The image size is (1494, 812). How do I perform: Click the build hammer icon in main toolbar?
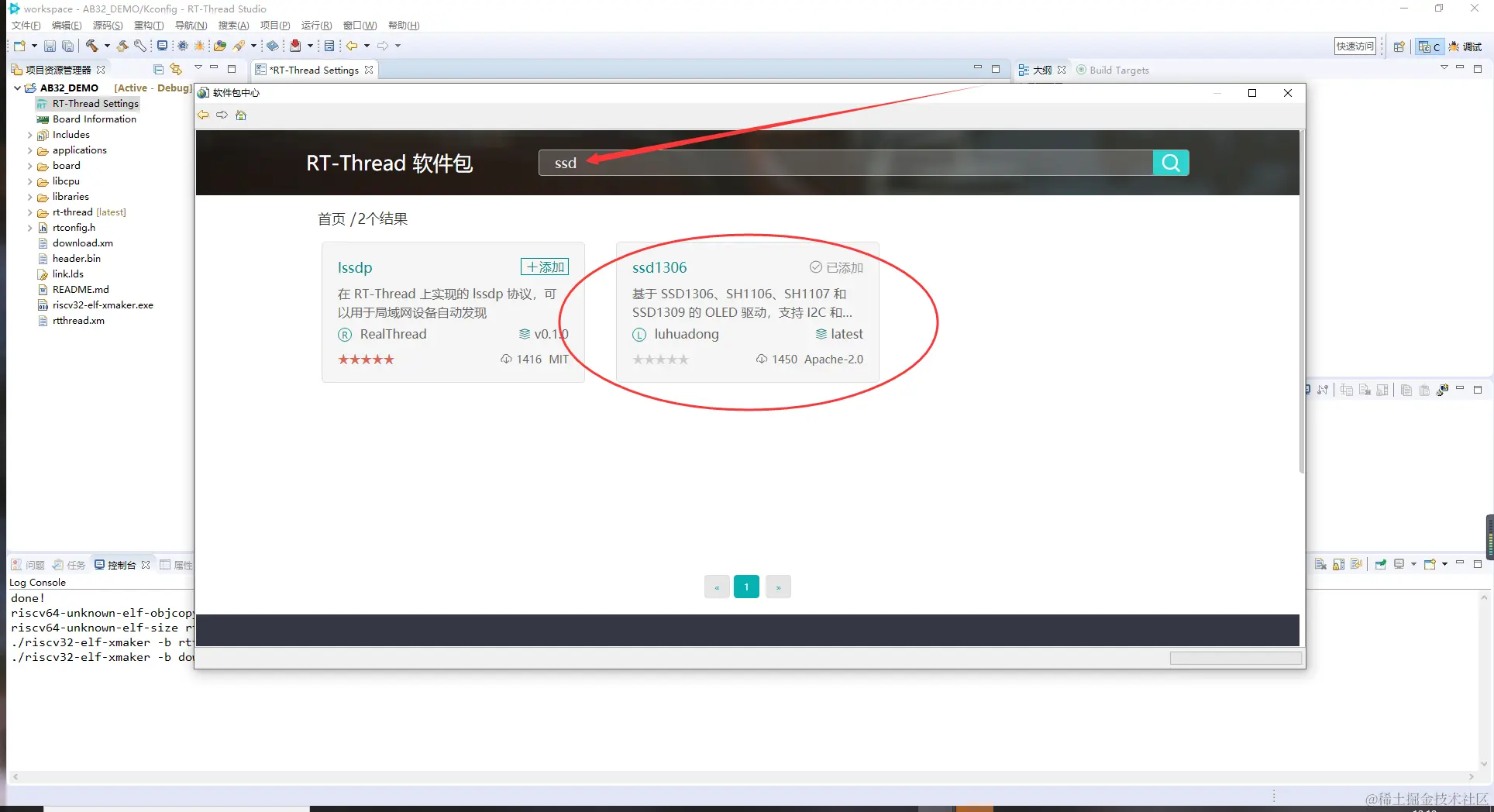coord(91,46)
